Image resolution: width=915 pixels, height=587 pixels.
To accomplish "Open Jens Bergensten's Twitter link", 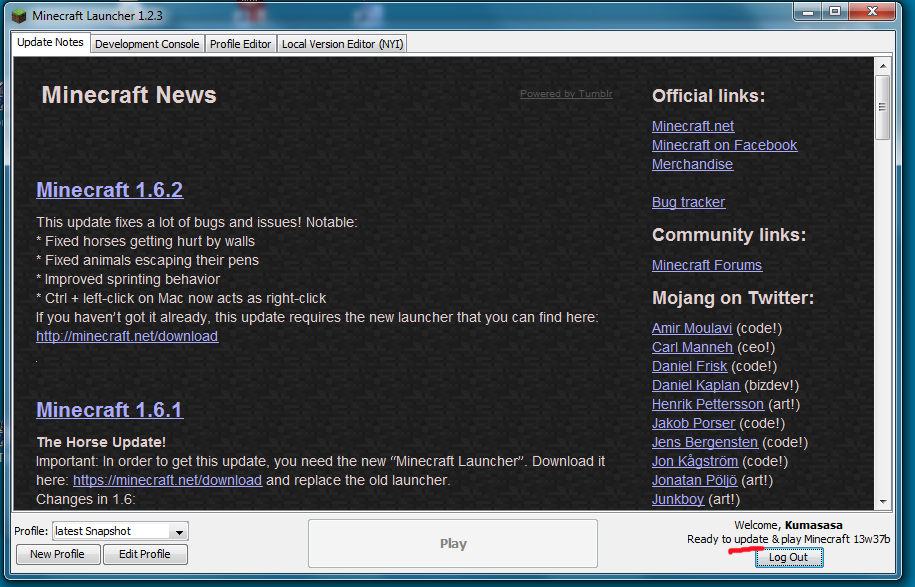I will [x=704, y=442].
